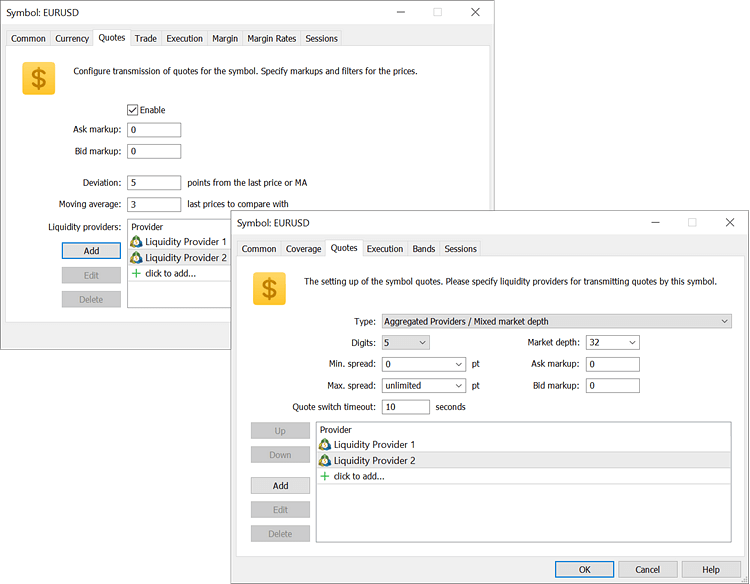
Task: Click the Deviation input field
Action: [x=154, y=183]
